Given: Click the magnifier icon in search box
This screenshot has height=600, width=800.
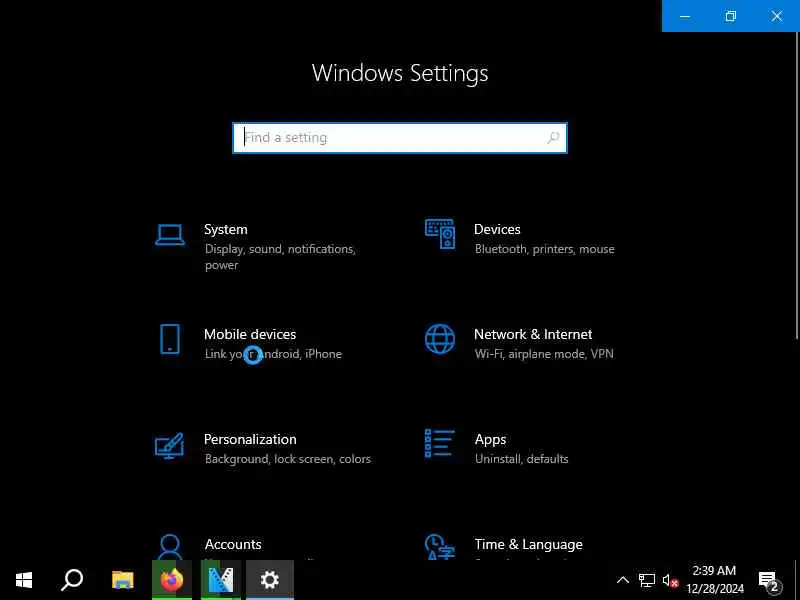Looking at the screenshot, I should tap(553, 138).
